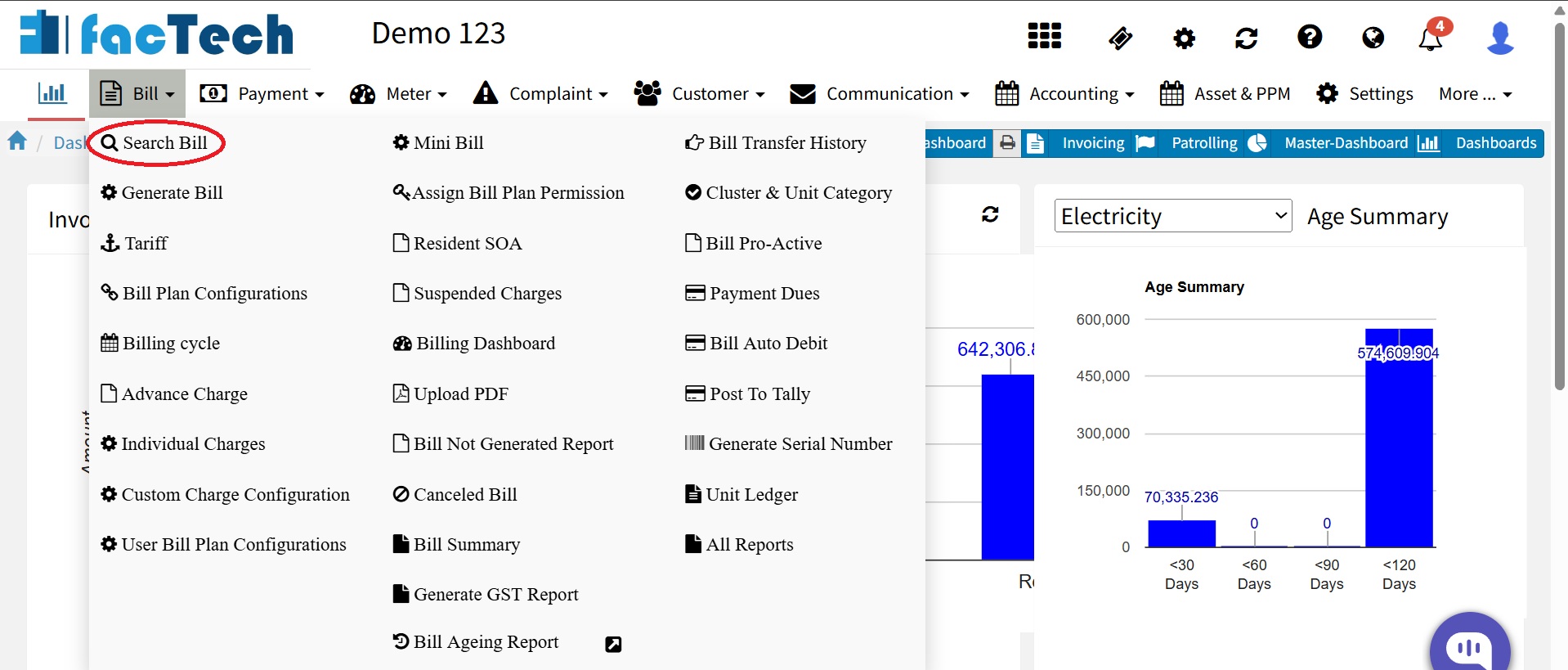Select Search Bill menu item
This screenshot has height=670, width=1568.
155,143
